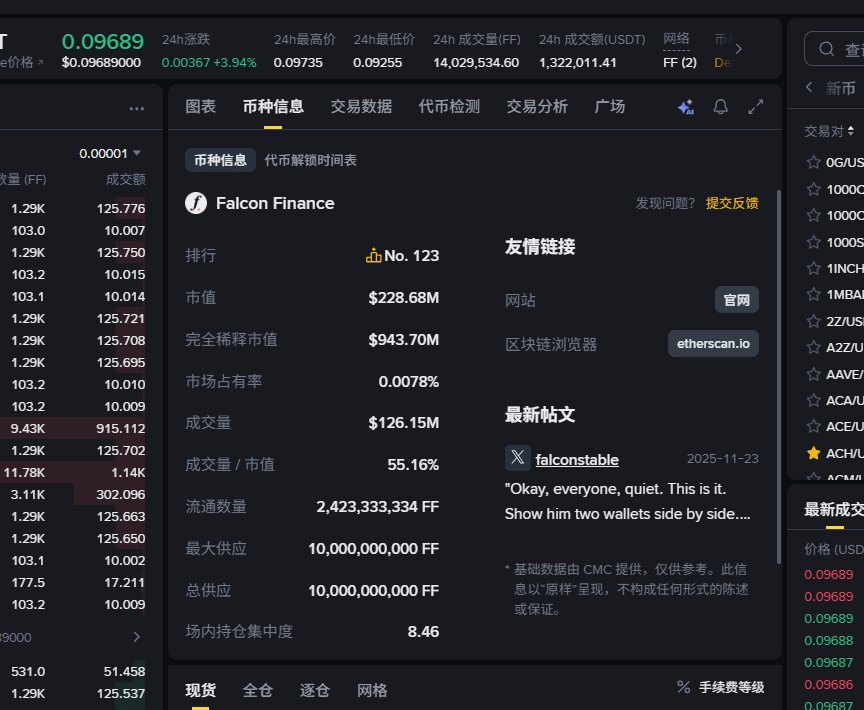Go back with chevron left of 新币
The image size is (864, 710).
pos(809,87)
